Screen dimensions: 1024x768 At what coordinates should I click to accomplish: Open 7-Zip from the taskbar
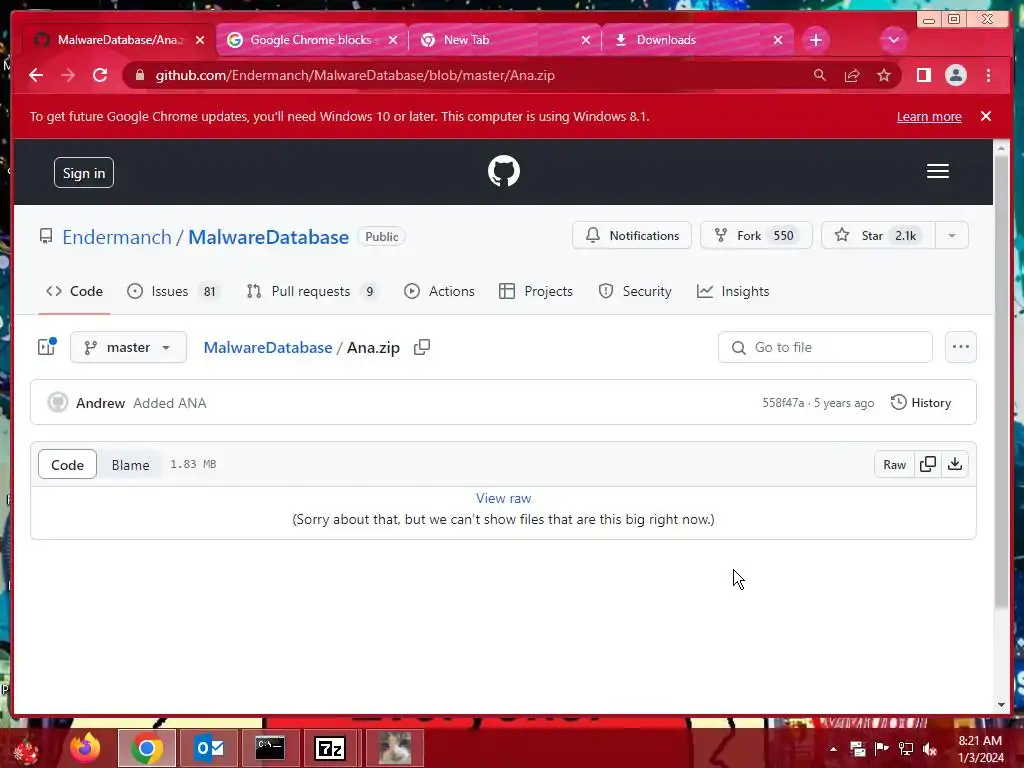coord(330,748)
